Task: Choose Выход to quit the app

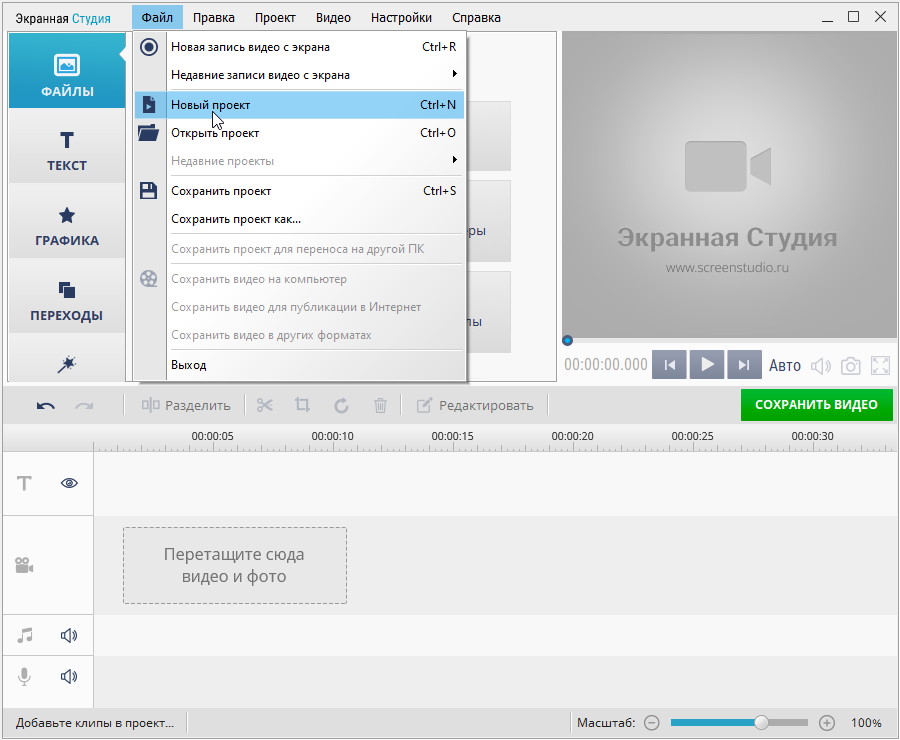Action: (x=299, y=365)
